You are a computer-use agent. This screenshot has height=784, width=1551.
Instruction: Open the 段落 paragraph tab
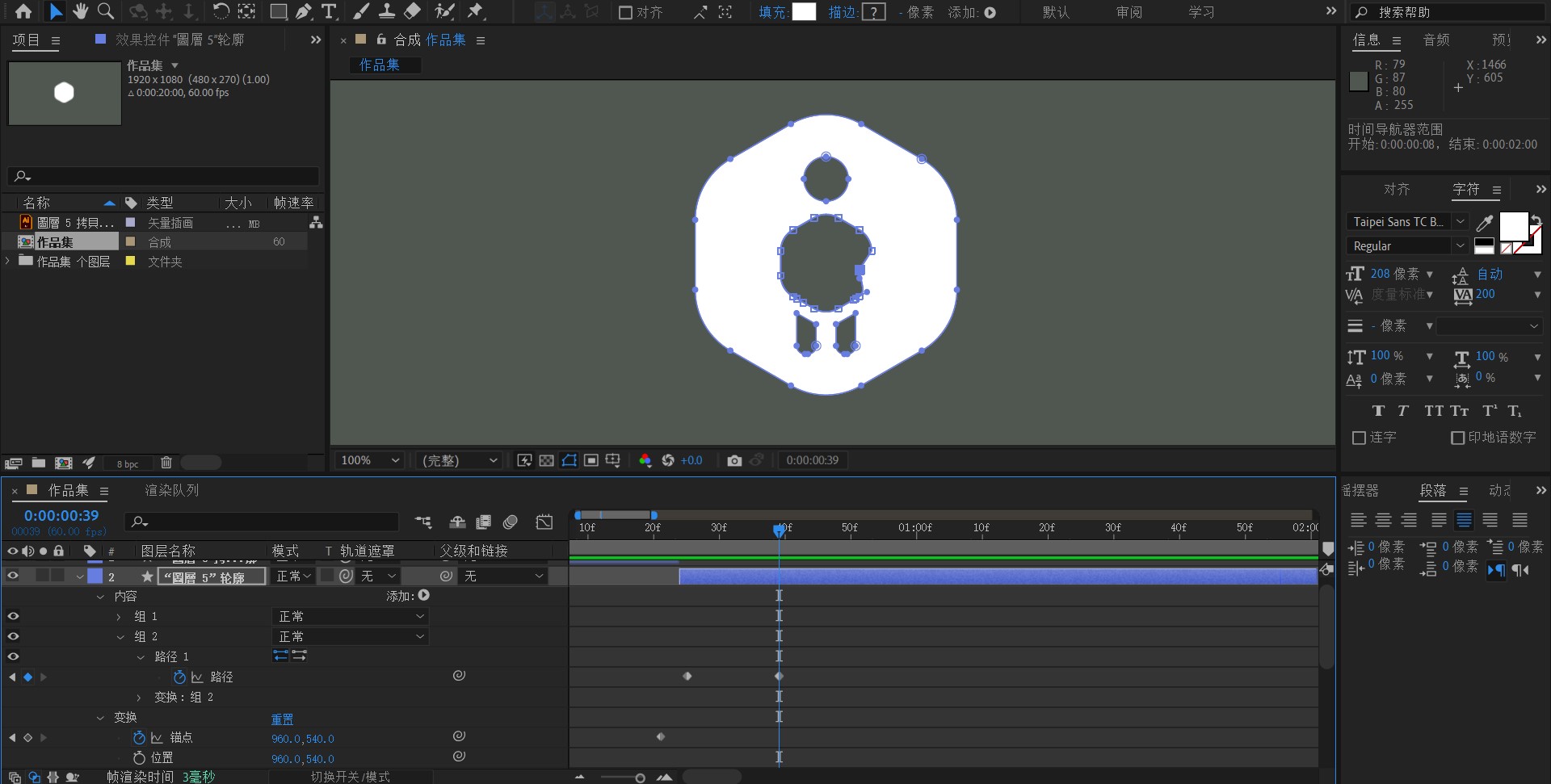1433,490
